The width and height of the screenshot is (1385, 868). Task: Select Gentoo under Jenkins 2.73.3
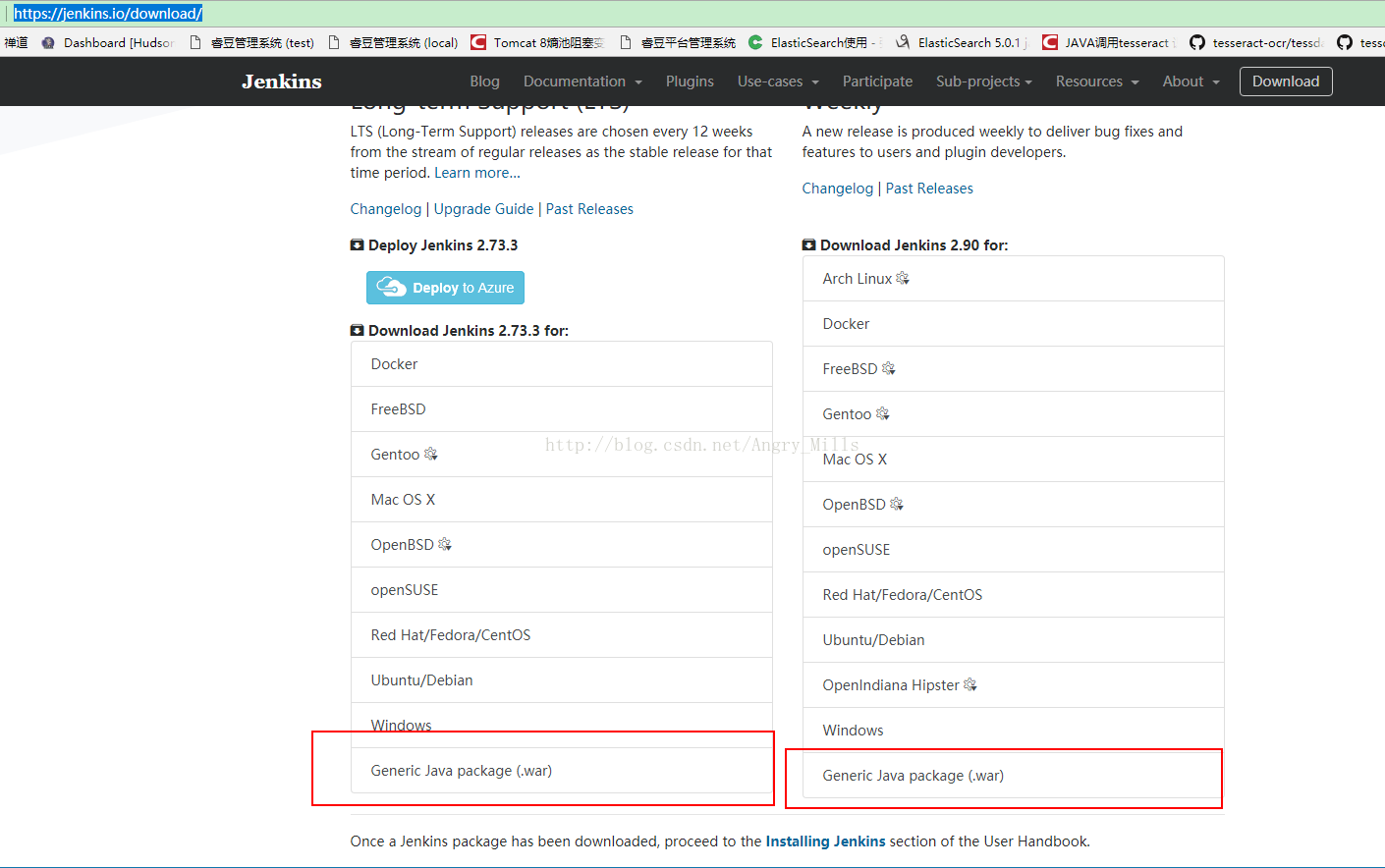(x=562, y=455)
